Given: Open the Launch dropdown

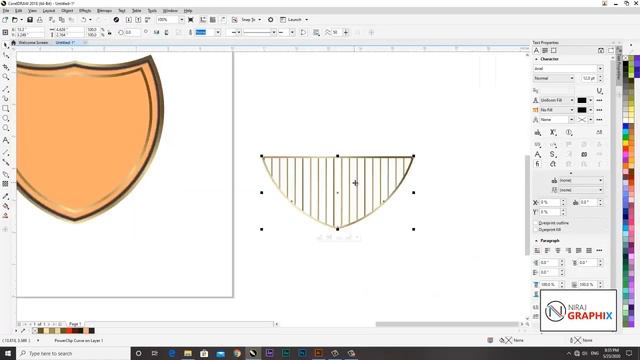Looking at the screenshot, I should click(x=307, y=20).
